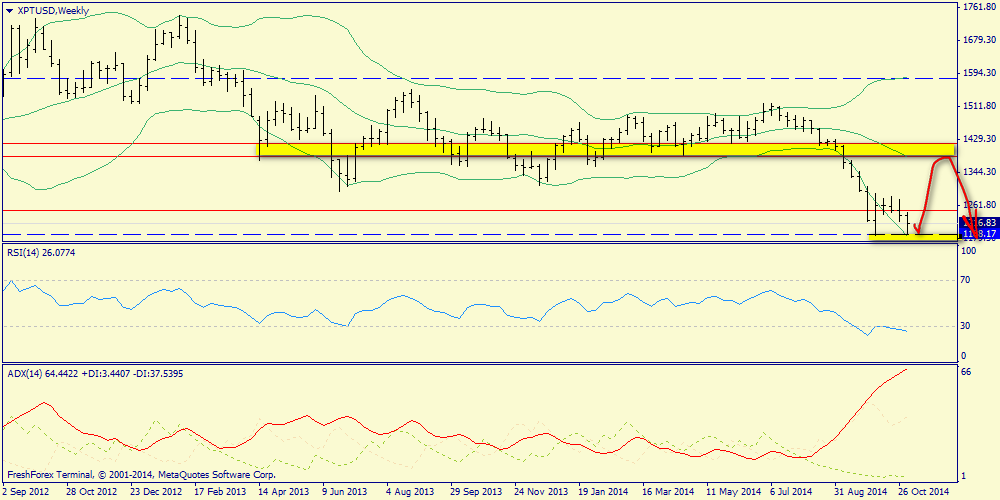Click the RSI 30 level label
The width and height of the screenshot is (1000, 500).
(x=966, y=326)
